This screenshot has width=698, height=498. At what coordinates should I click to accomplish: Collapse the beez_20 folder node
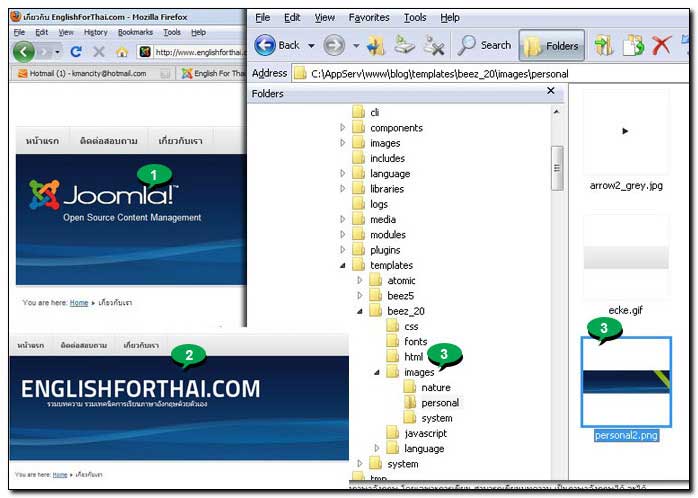point(360,311)
